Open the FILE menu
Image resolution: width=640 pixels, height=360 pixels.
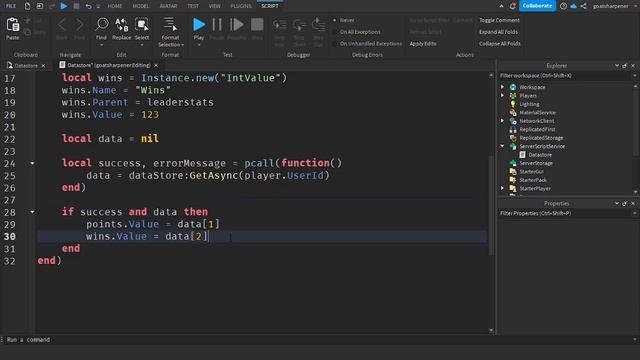pos(11,6)
